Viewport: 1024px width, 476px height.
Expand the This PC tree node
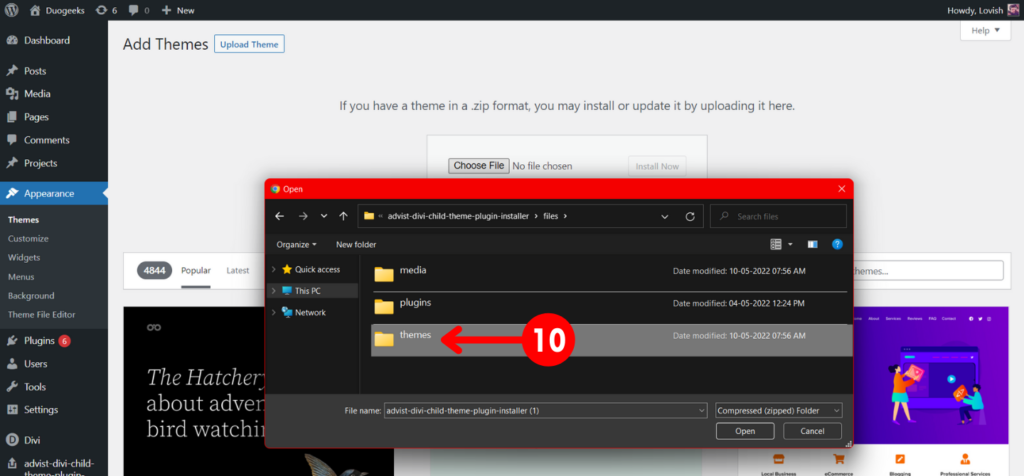[x=273, y=291]
